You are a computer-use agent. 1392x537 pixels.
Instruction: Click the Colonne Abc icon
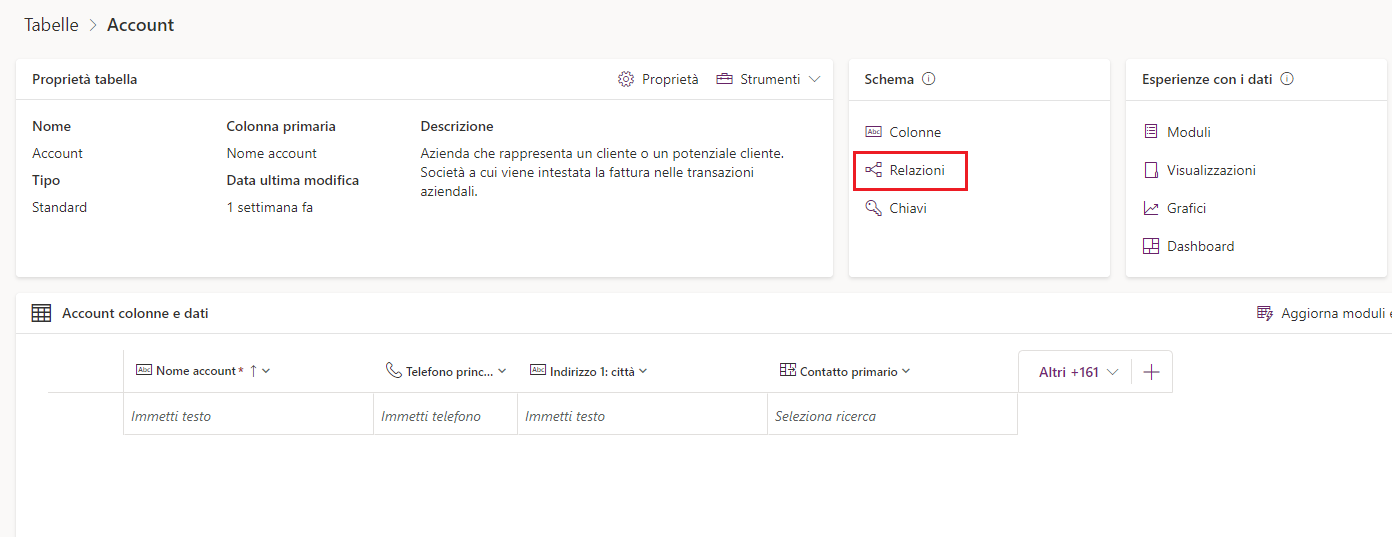[873, 132]
